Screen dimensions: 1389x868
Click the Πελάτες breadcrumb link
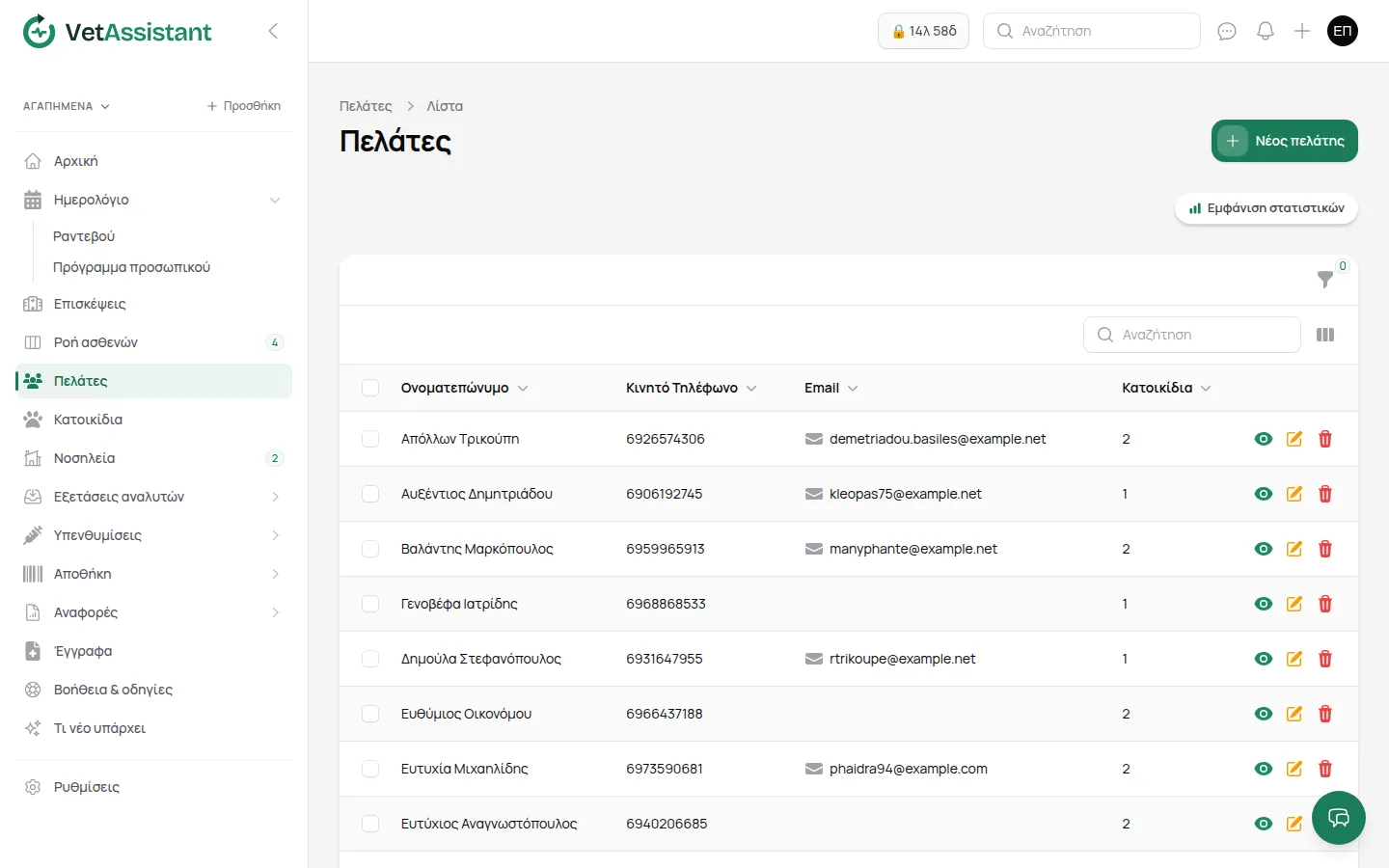[x=366, y=106]
